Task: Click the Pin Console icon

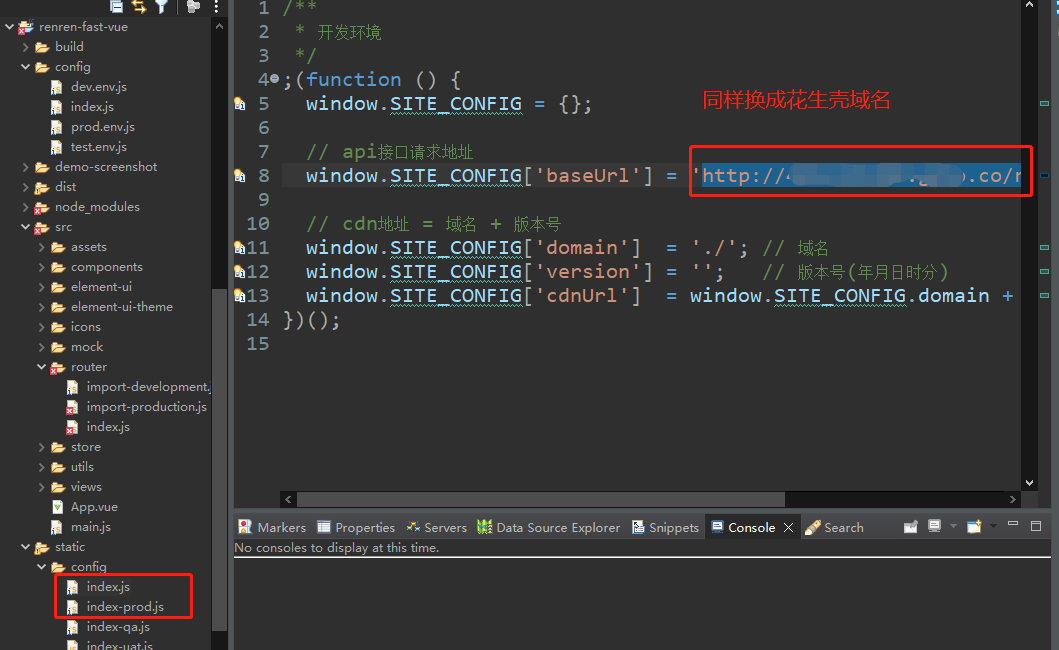Action: coord(910,527)
